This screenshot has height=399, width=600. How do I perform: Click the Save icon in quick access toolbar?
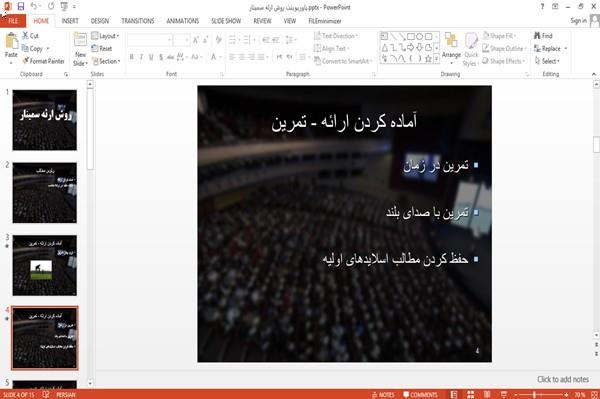point(21,6)
